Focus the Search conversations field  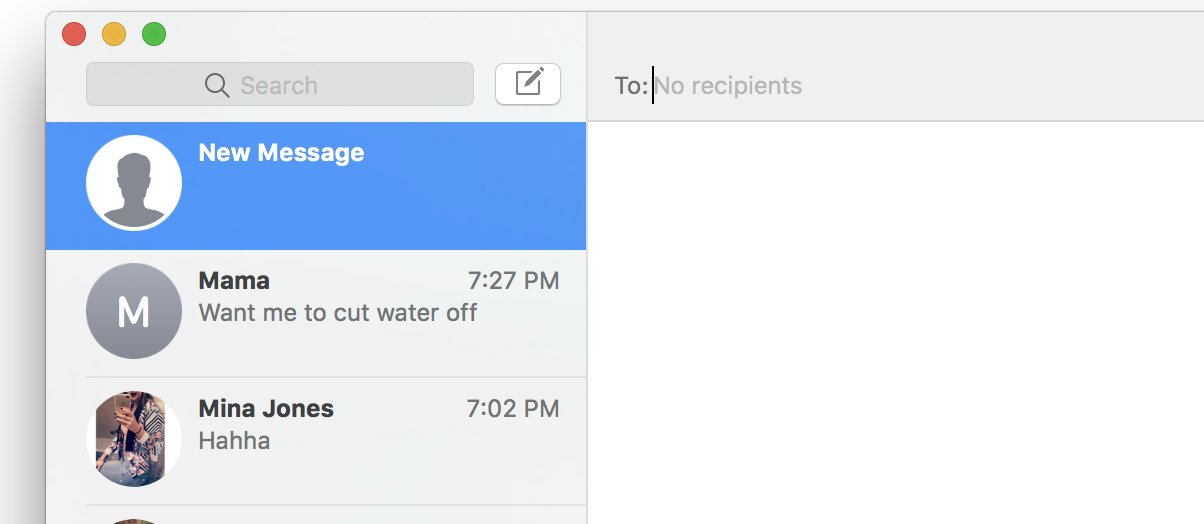click(x=300, y=85)
